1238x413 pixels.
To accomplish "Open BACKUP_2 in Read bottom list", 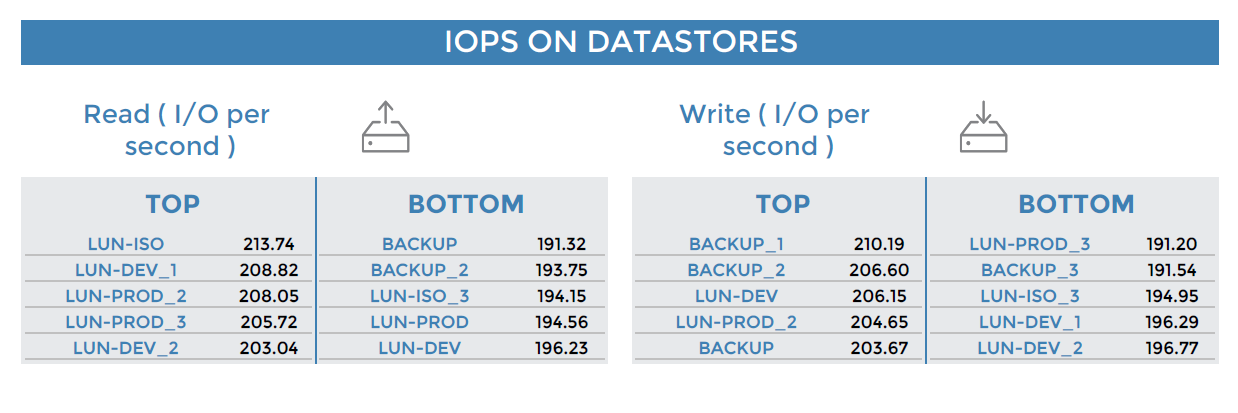I will [419, 270].
